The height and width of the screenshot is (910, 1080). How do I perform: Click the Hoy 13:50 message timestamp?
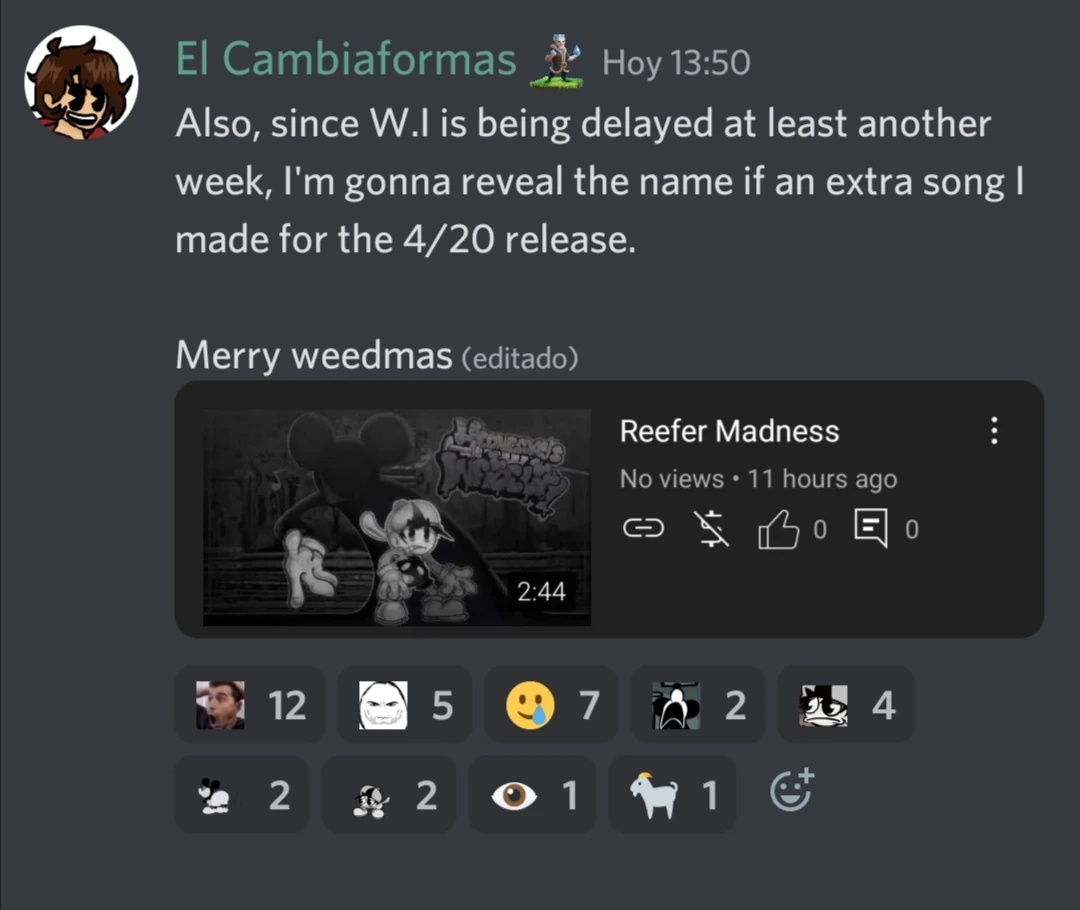click(676, 63)
